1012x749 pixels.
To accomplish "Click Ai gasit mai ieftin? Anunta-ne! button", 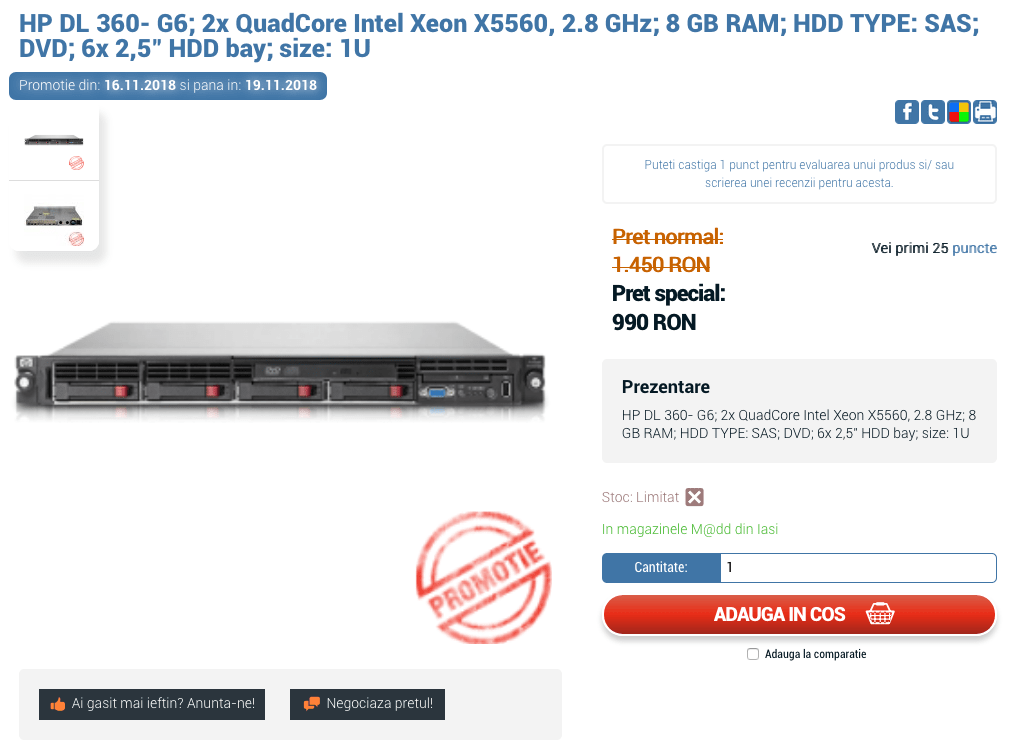I will click(152, 704).
